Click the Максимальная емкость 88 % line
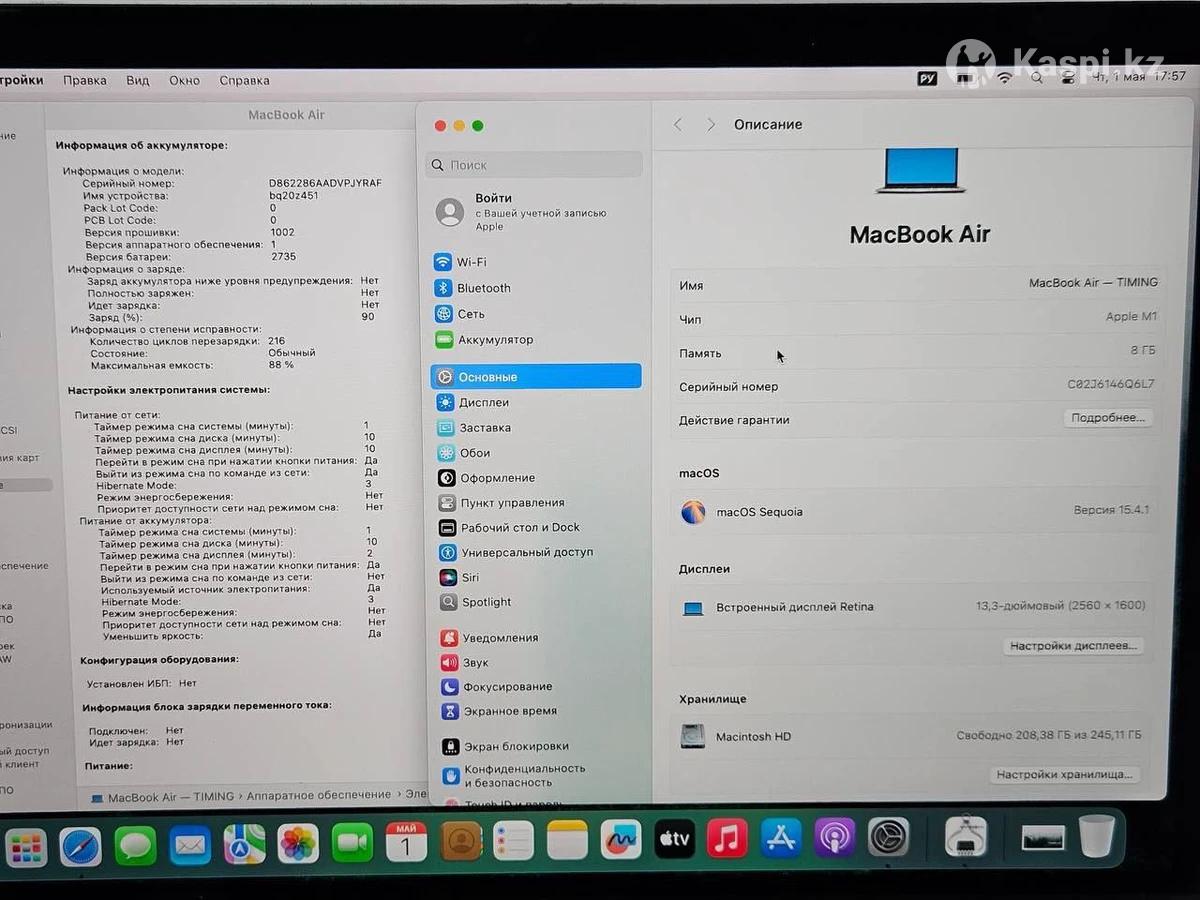The height and width of the screenshot is (900, 1200). point(191,365)
